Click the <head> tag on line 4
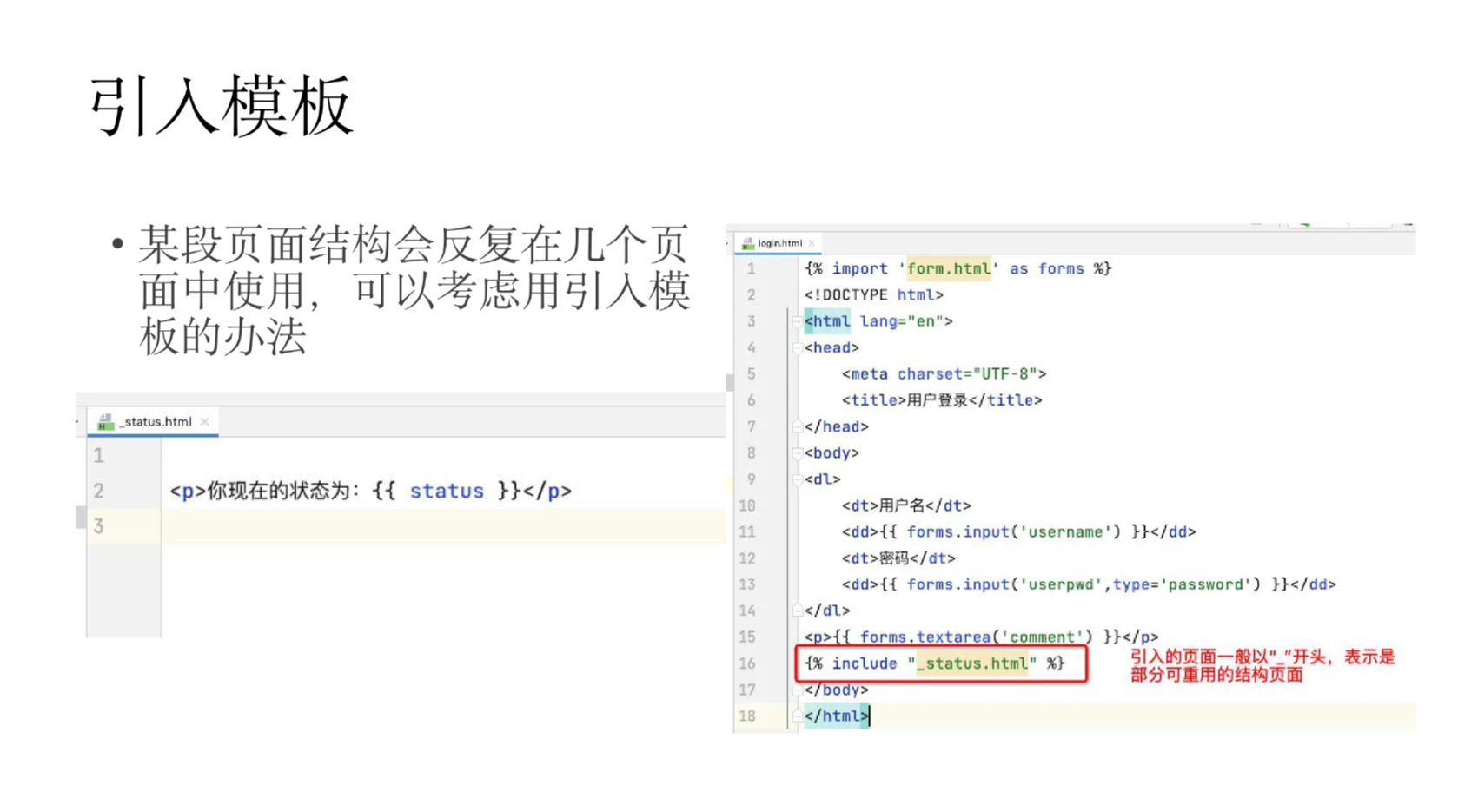1458x812 pixels. click(832, 347)
